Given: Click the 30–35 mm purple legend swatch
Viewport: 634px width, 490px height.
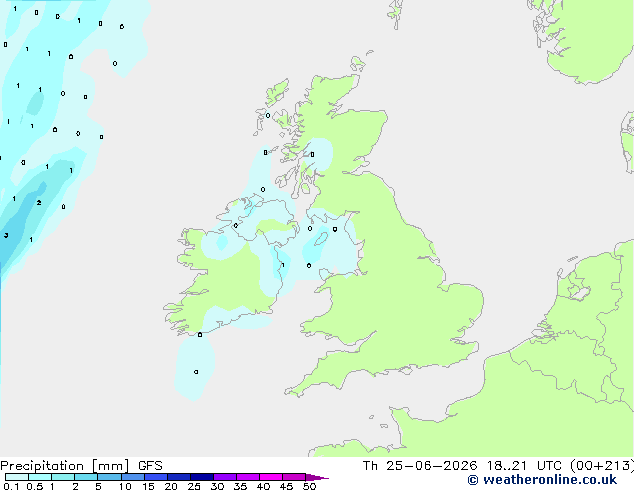Looking at the screenshot, I should coord(225,477).
